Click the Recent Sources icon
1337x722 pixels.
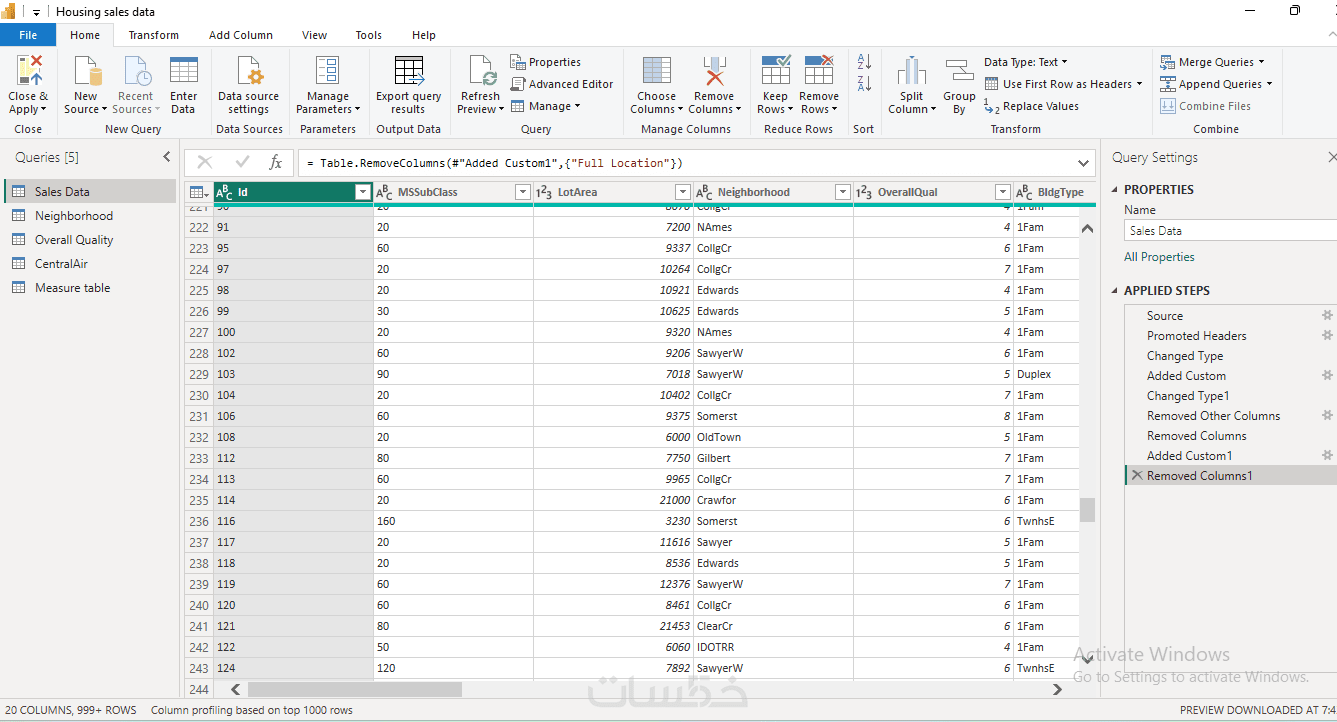click(136, 72)
